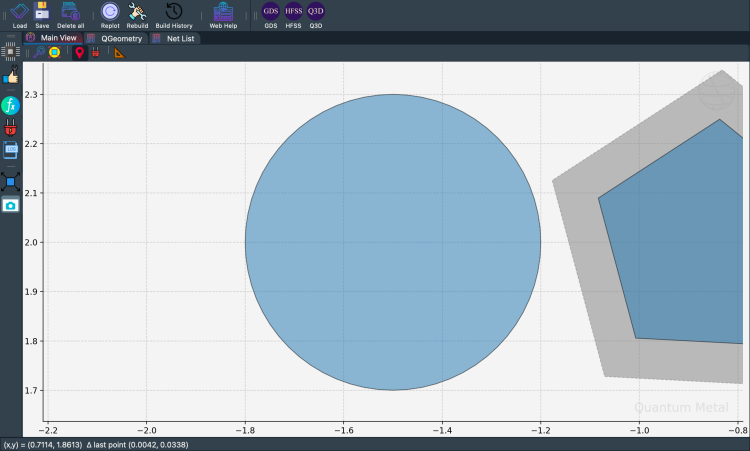The width and height of the screenshot is (750, 451).
Task: Click the blue fullscreen expand icon
Action: [11, 182]
